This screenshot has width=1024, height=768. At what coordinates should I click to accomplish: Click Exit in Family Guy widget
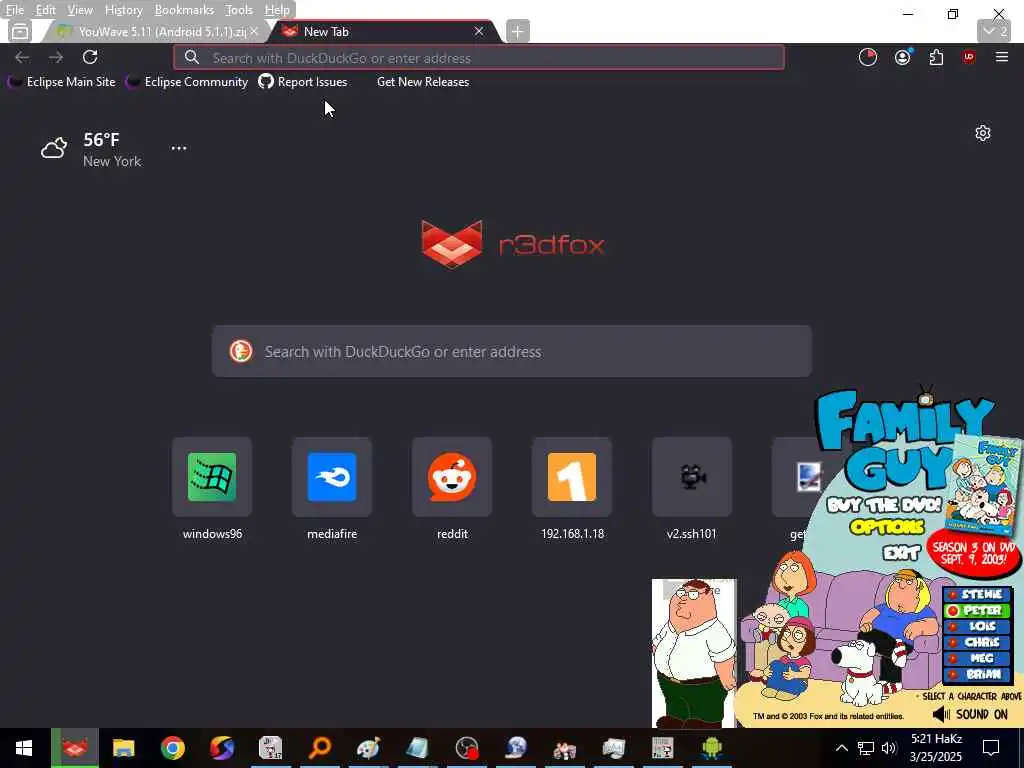(x=901, y=553)
